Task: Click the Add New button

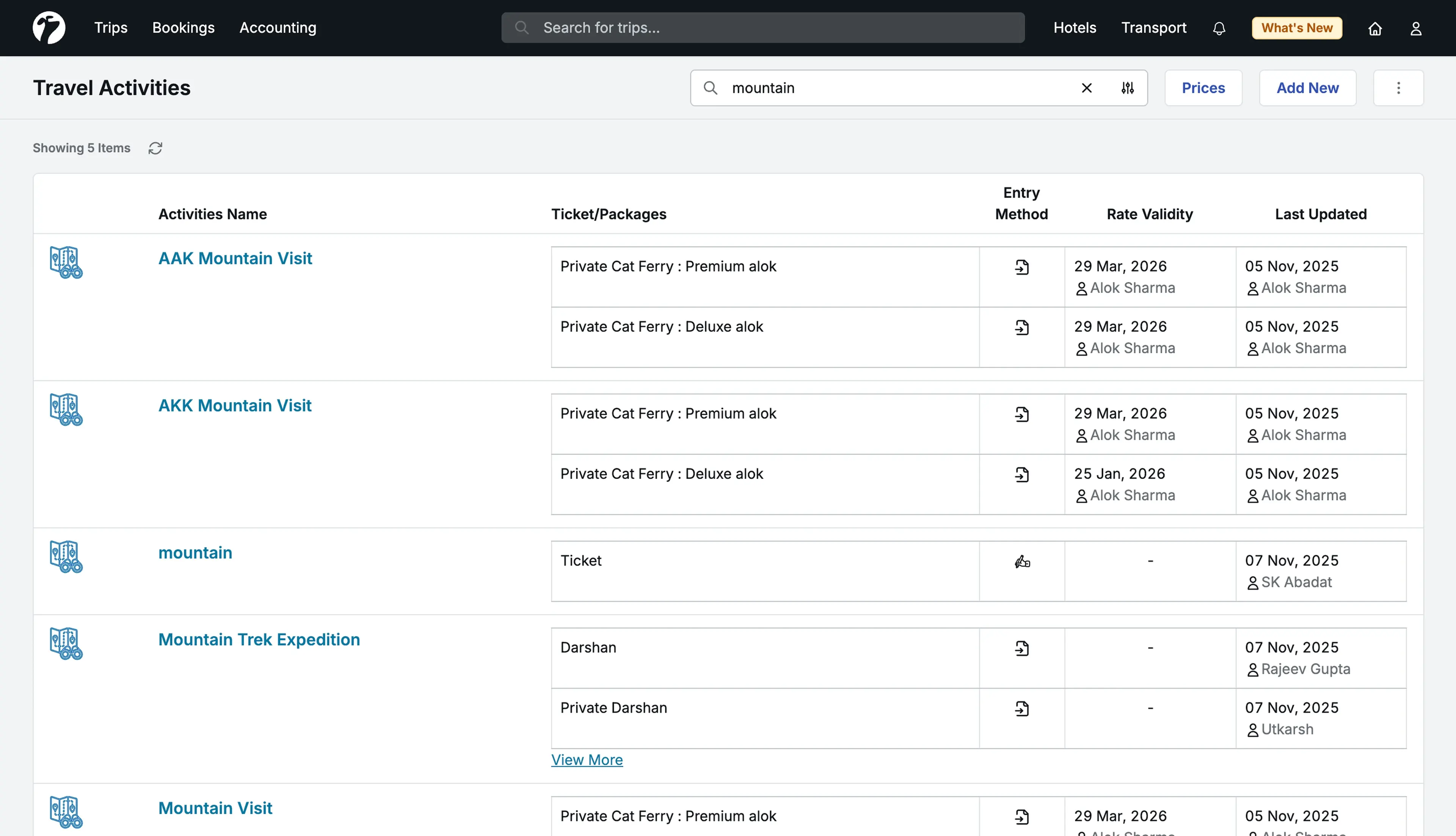Action: pos(1307,88)
